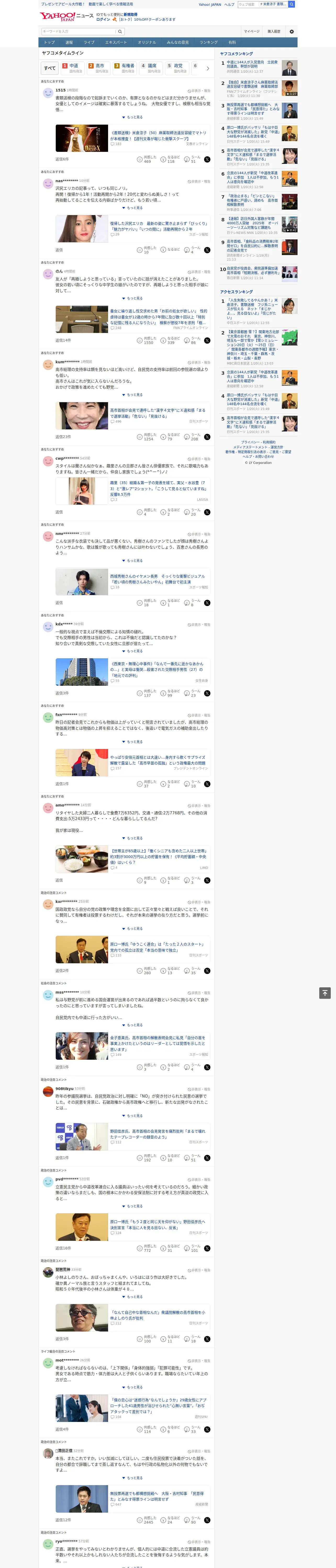The height and width of the screenshot is (1568, 336).
Task: Click 共感した on the cwp******** comment
Action: (147, 512)
